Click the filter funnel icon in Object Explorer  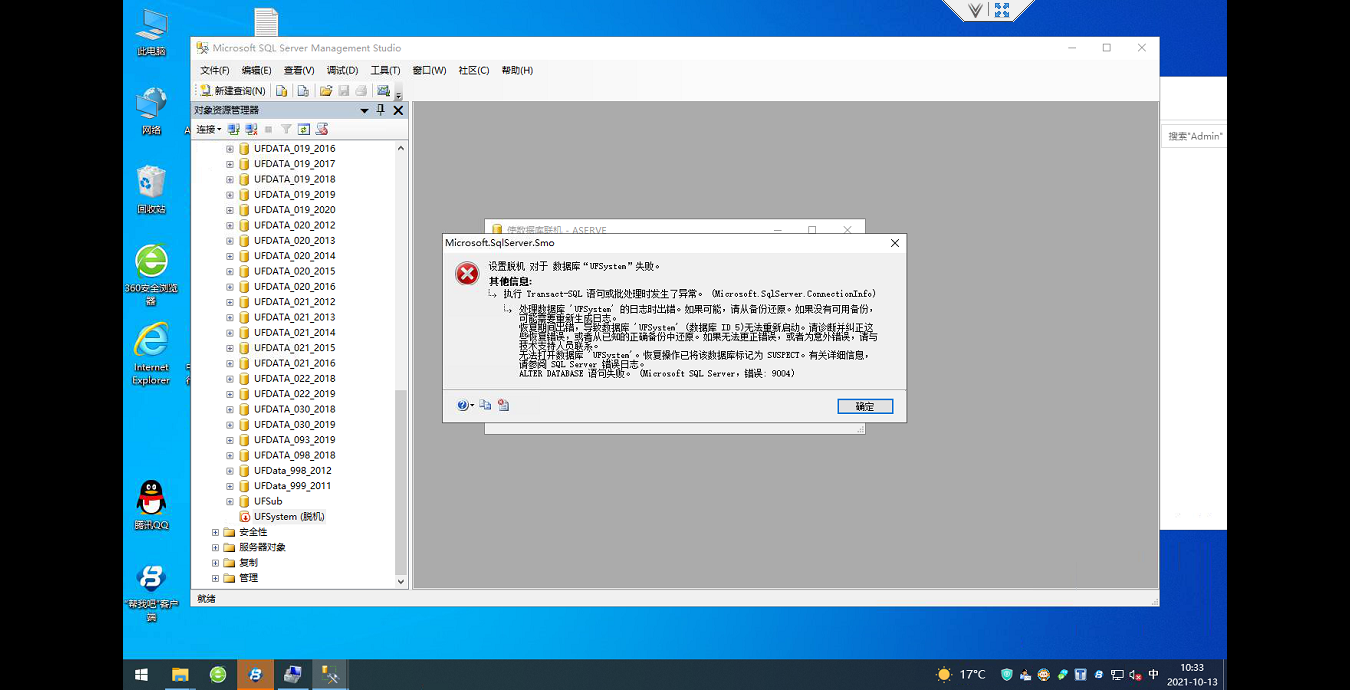tap(286, 129)
